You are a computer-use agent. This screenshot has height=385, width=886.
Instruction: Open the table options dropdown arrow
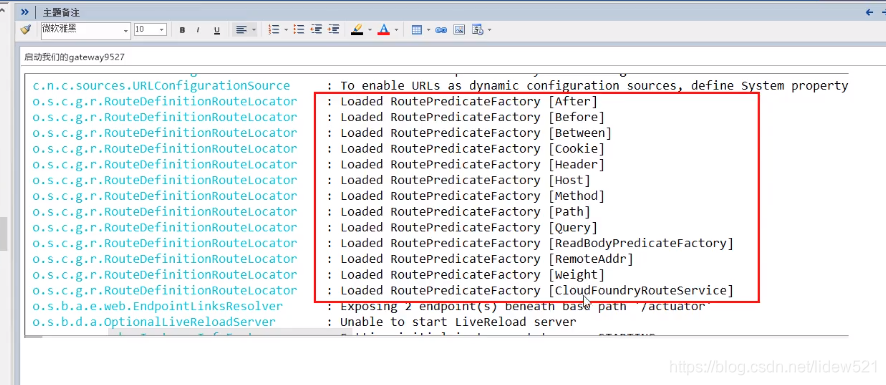429,30
